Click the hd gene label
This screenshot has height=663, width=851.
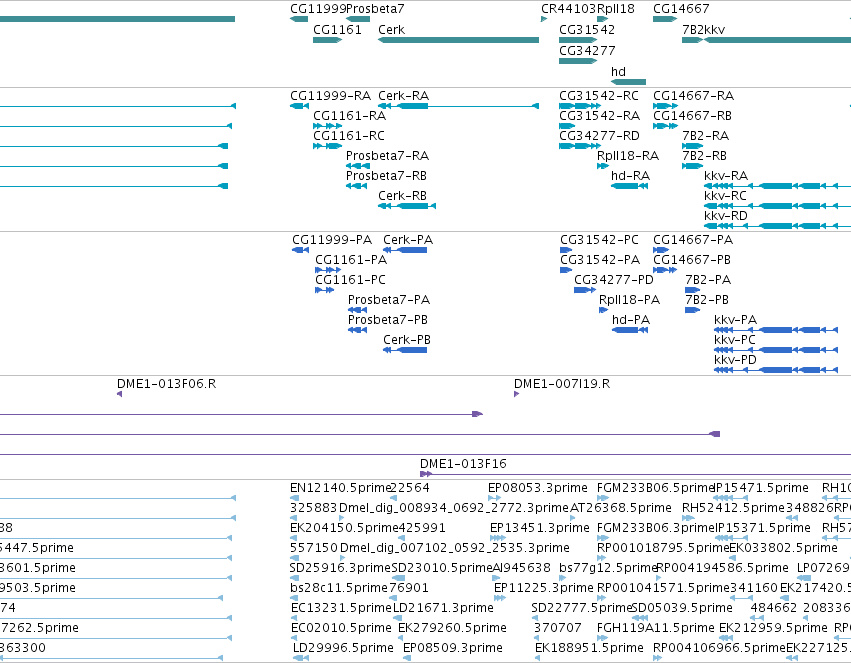tap(619, 72)
